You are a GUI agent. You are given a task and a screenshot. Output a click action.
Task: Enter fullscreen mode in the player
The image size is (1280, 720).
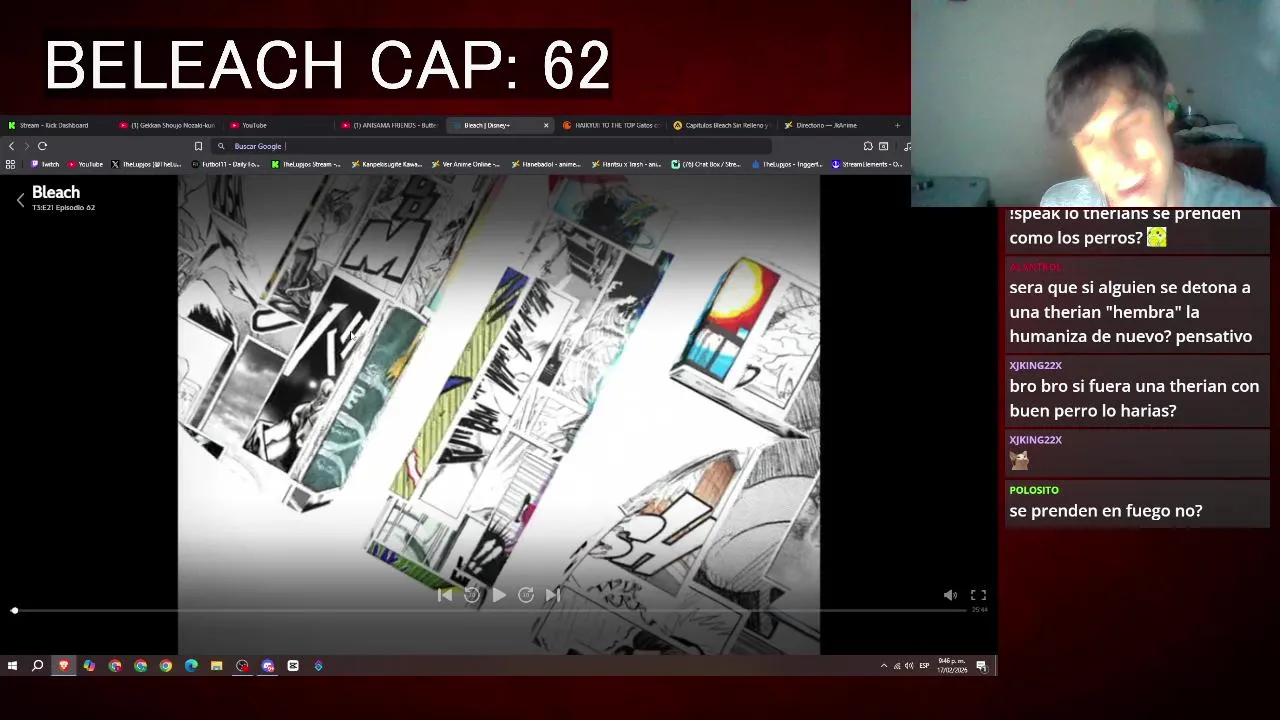coord(978,595)
